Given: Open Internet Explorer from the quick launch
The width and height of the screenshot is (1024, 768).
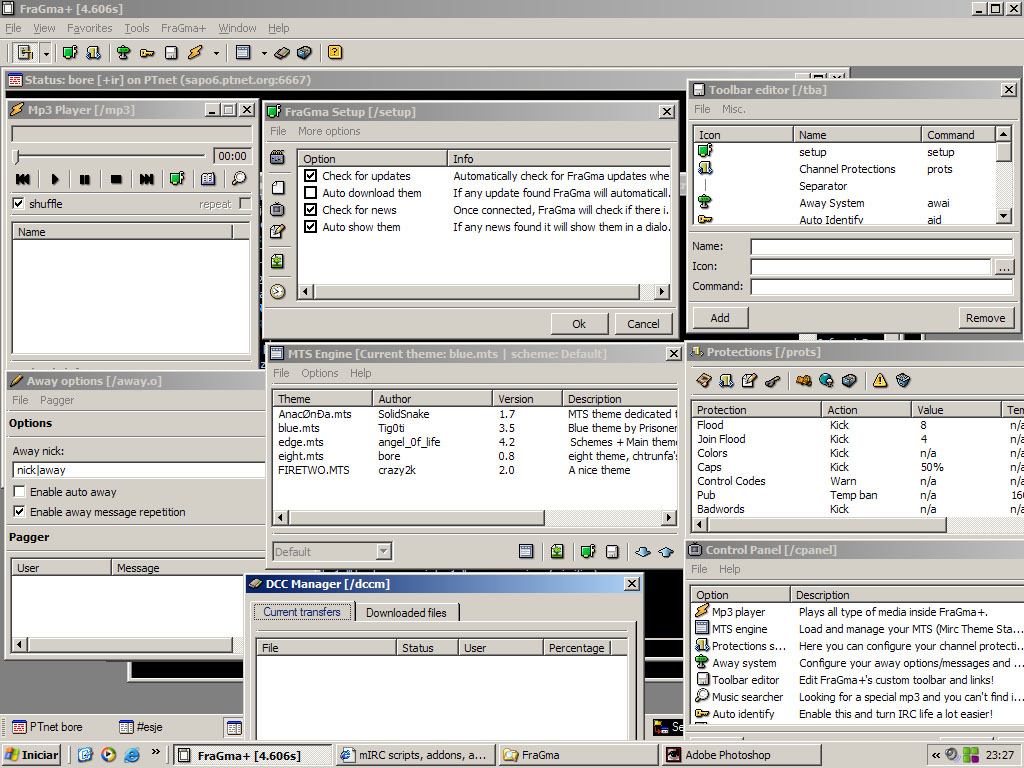Looking at the screenshot, I should pyautogui.click(x=132, y=755).
